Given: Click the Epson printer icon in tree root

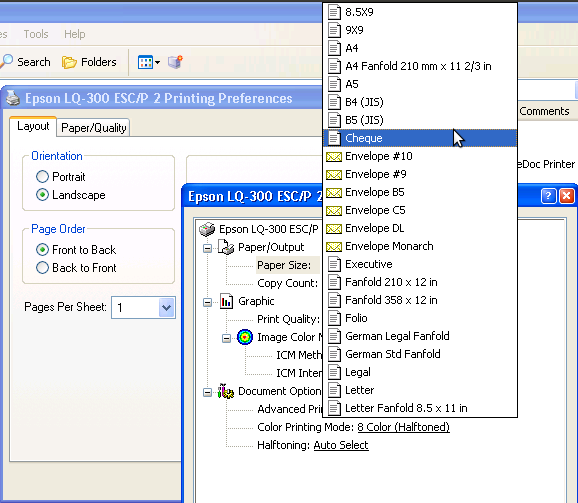Looking at the screenshot, I should (x=207, y=229).
